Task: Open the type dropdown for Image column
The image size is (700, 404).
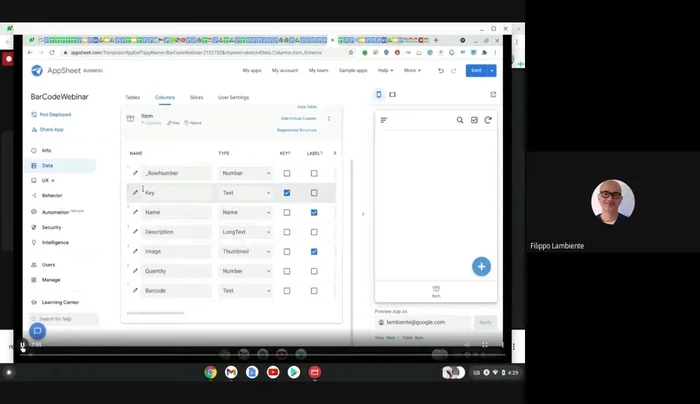Action: (245, 251)
